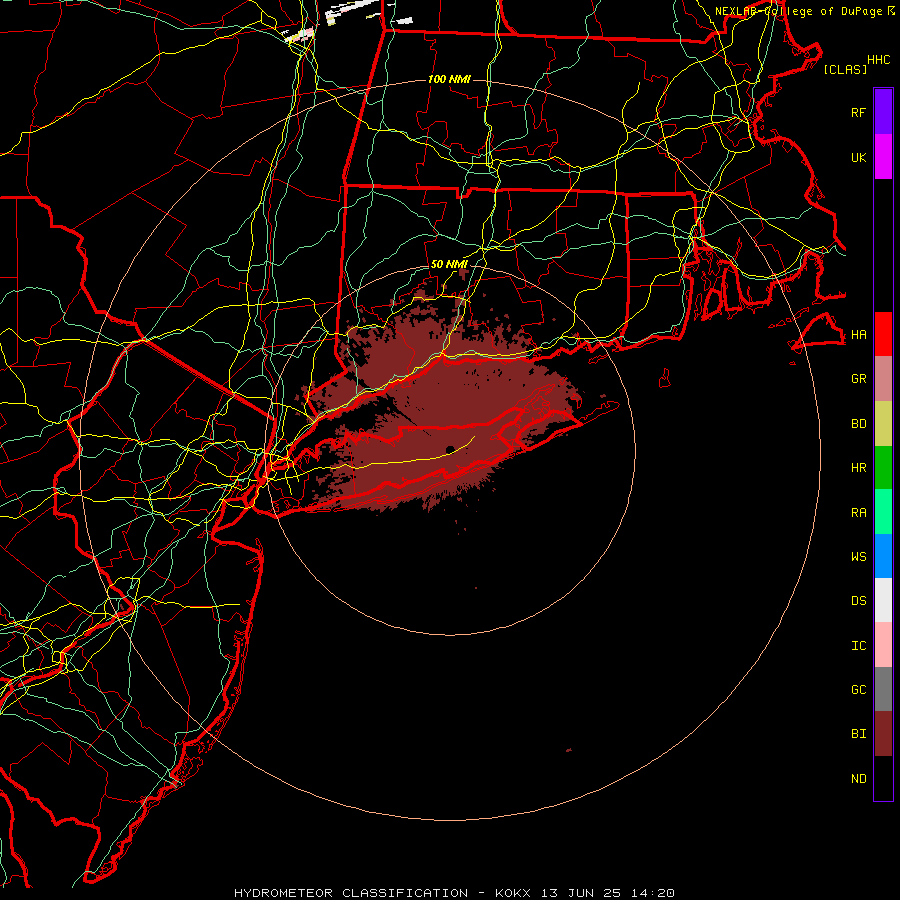Click the UK magenta legend swatch
This screenshot has height=900, width=900.
tap(883, 157)
